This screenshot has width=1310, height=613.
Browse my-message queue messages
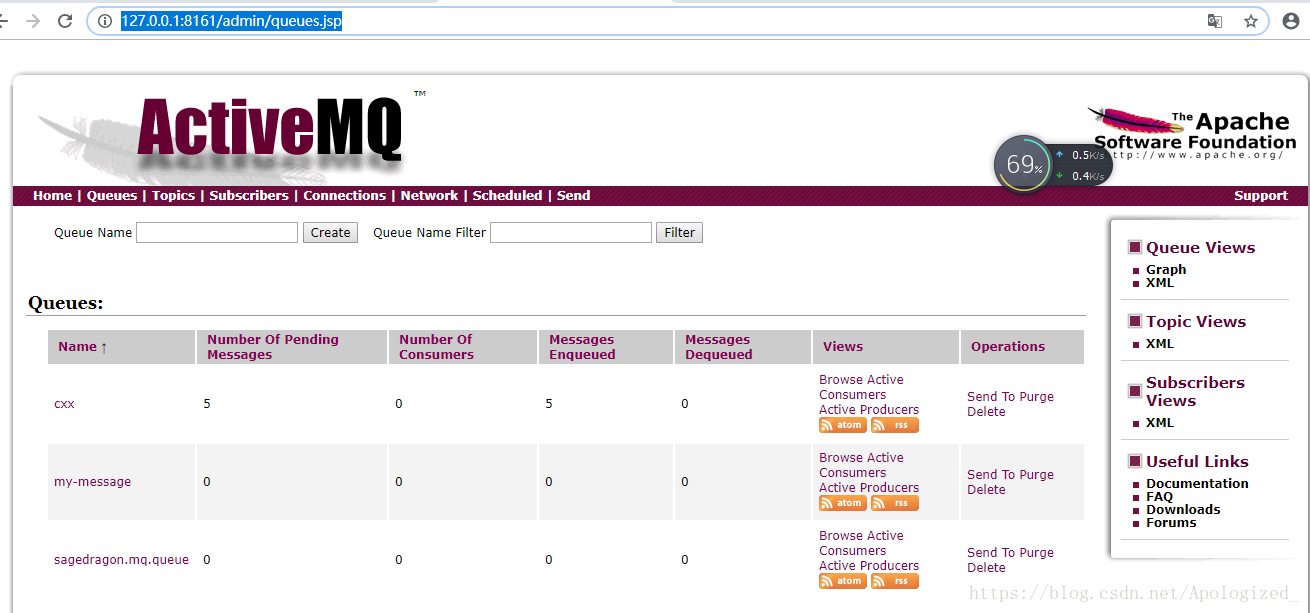[840, 458]
